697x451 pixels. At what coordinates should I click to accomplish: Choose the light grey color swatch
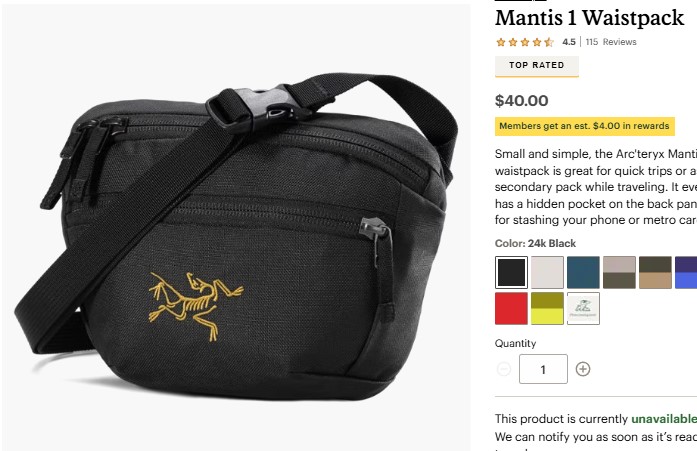pos(547,272)
